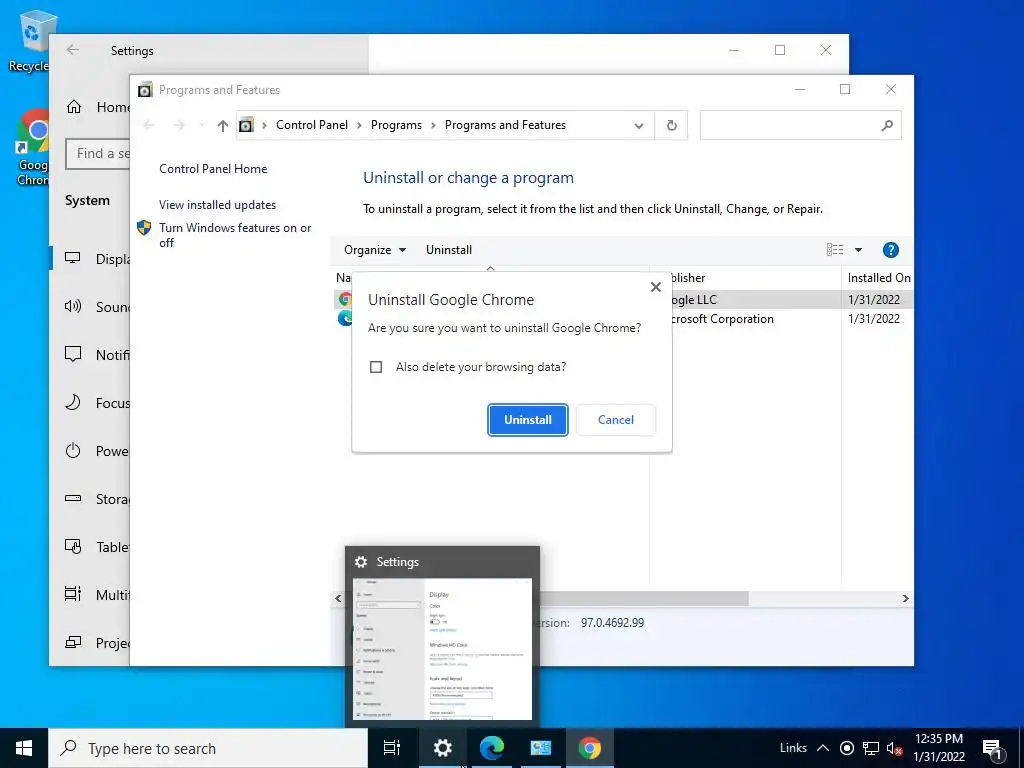Click horizontal scrollbar left arrow
The height and width of the screenshot is (768, 1024).
click(x=338, y=598)
